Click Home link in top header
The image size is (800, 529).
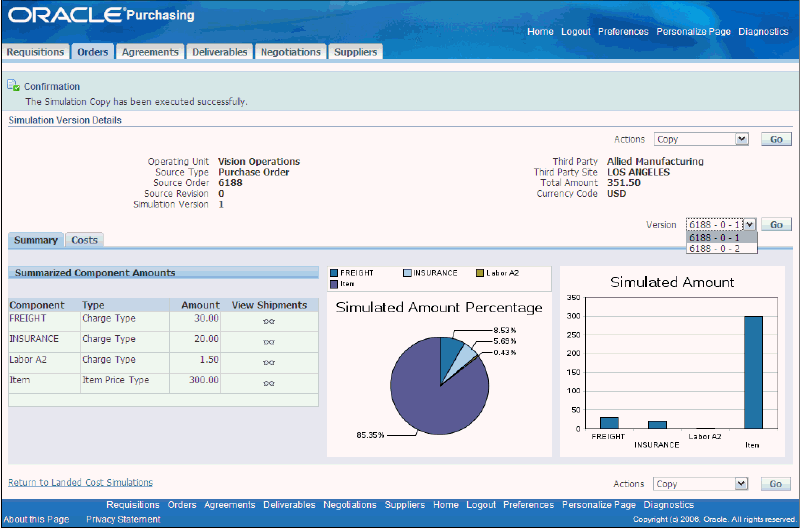[540, 32]
